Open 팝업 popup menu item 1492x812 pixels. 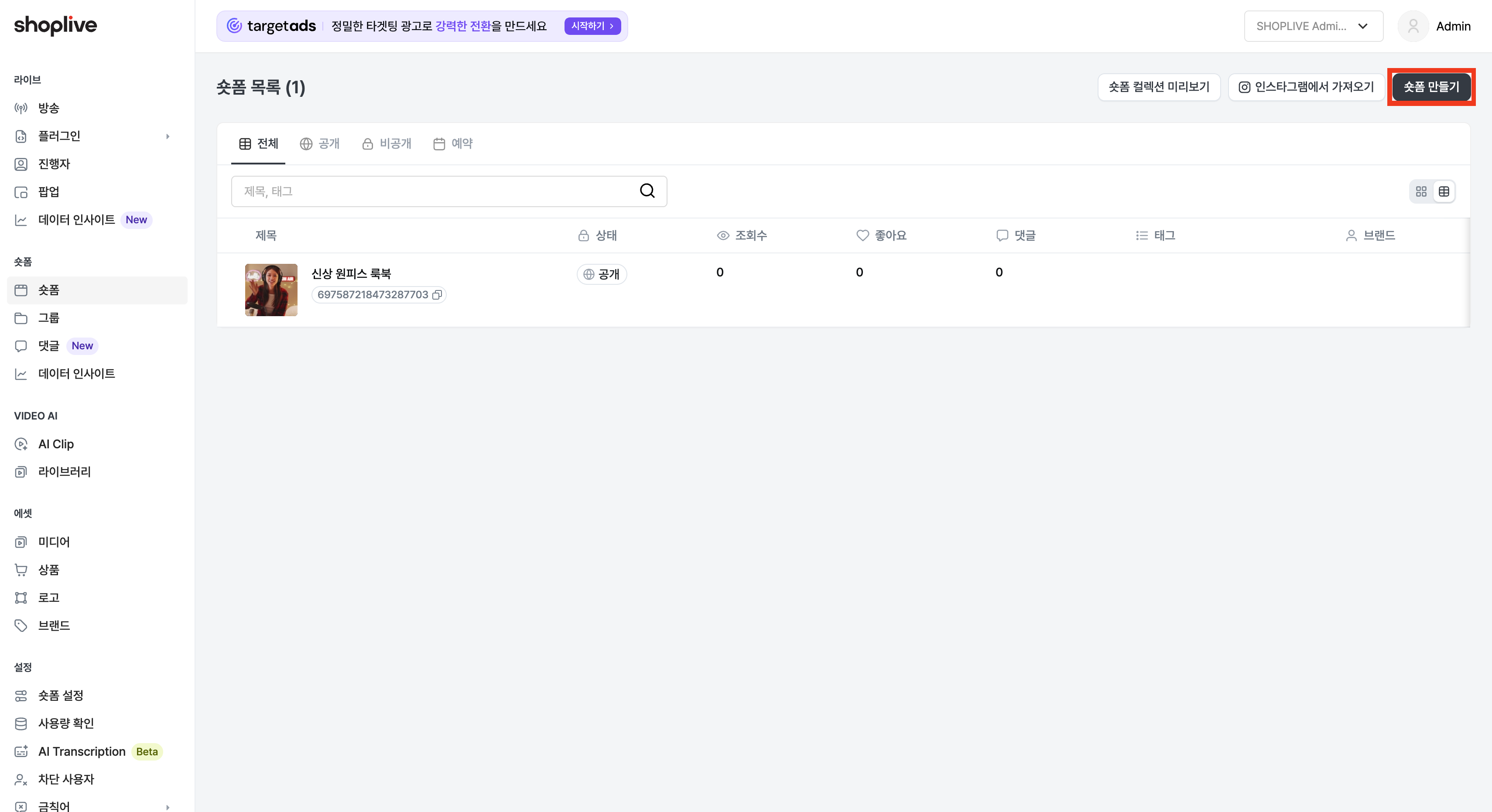(x=97, y=192)
